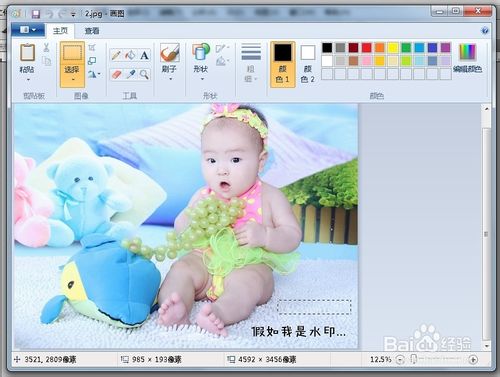Click the Help question mark icon

(x=485, y=31)
